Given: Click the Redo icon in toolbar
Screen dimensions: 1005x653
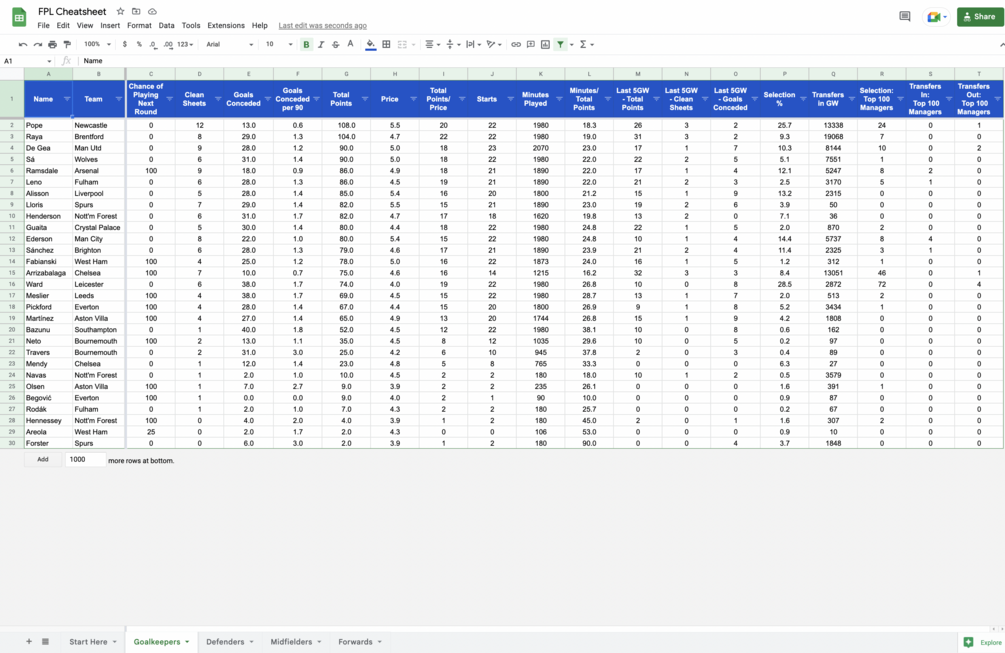Looking at the screenshot, I should [38, 44].
